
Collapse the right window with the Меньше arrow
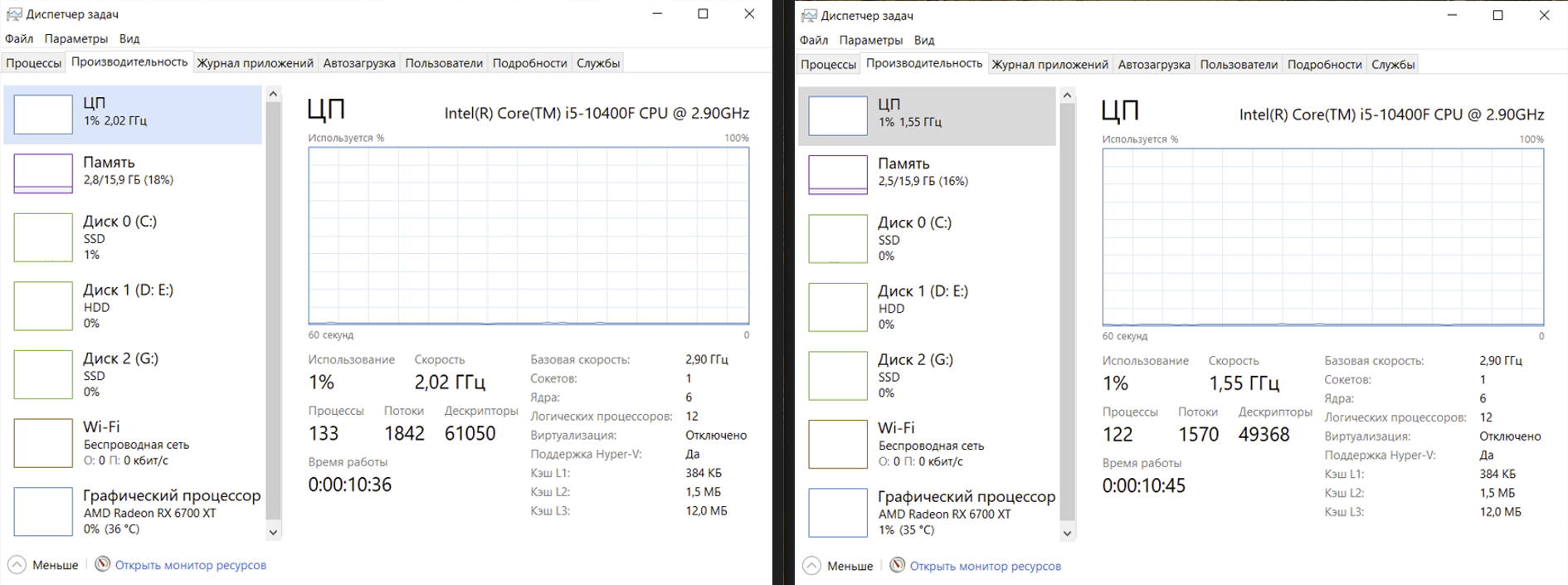pos(812,565)
